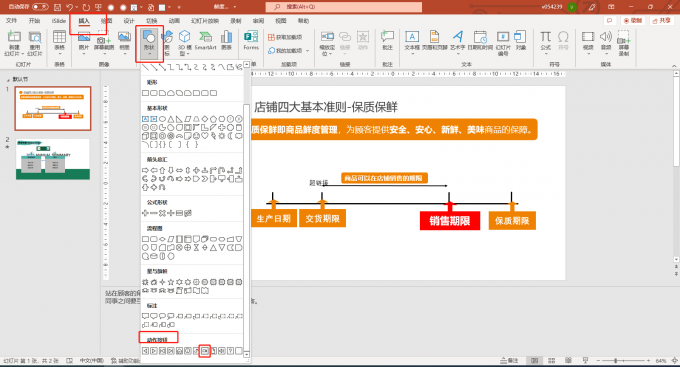Expand the 3D models dropdown arrow

coord(188,54)
